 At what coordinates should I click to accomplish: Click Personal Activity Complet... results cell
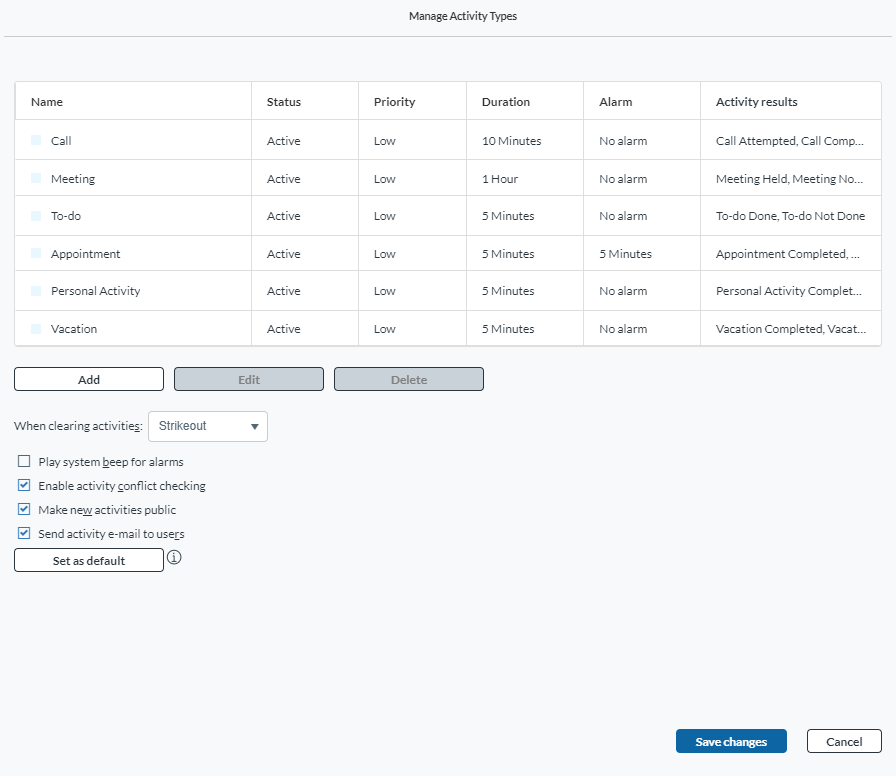pyautogui.click(x=789, y=291)
